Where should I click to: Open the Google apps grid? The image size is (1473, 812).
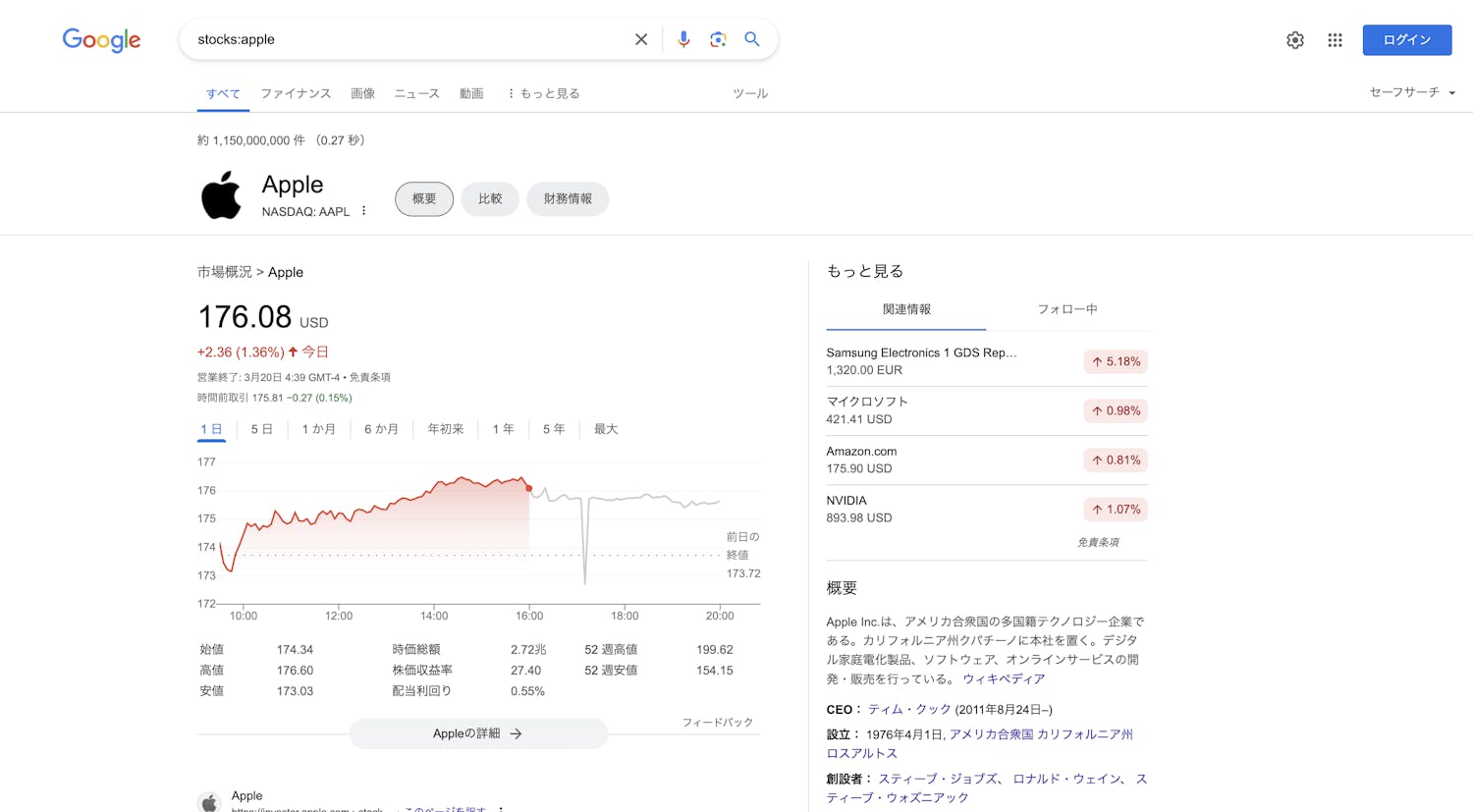click(1335, 40)
